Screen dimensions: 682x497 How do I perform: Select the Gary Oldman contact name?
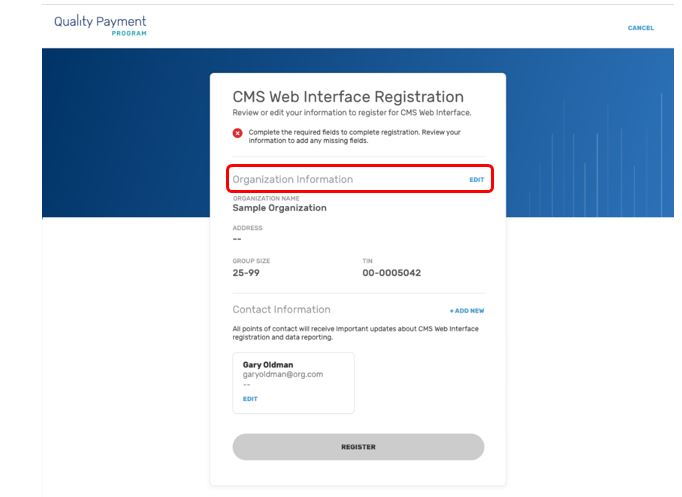pyautogui.click(x=266, y=365)
